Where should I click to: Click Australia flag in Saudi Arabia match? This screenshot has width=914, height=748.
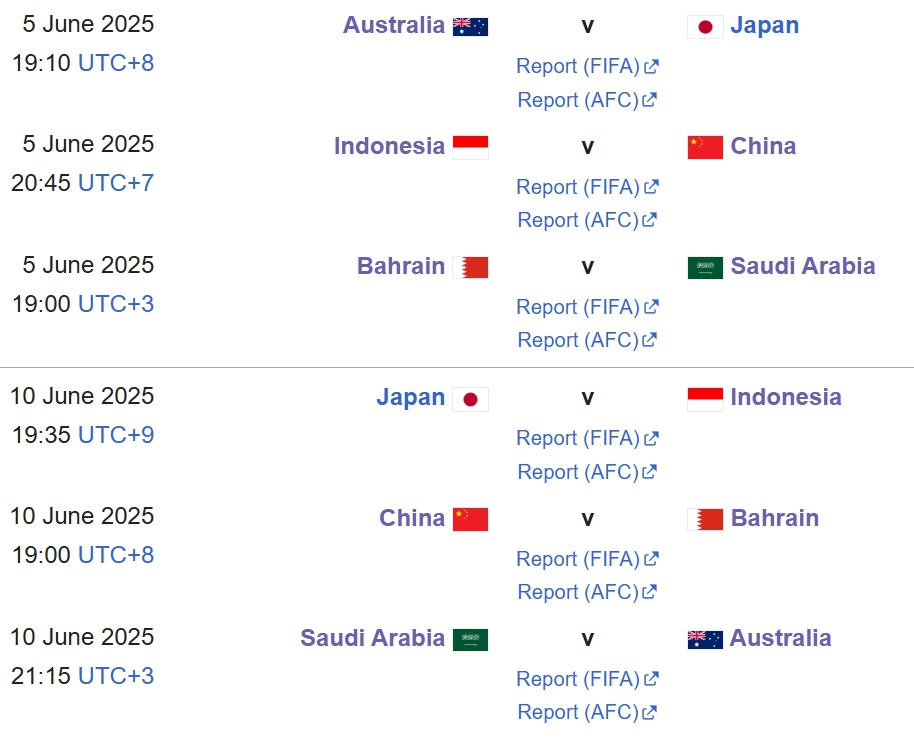pos(705,639)
